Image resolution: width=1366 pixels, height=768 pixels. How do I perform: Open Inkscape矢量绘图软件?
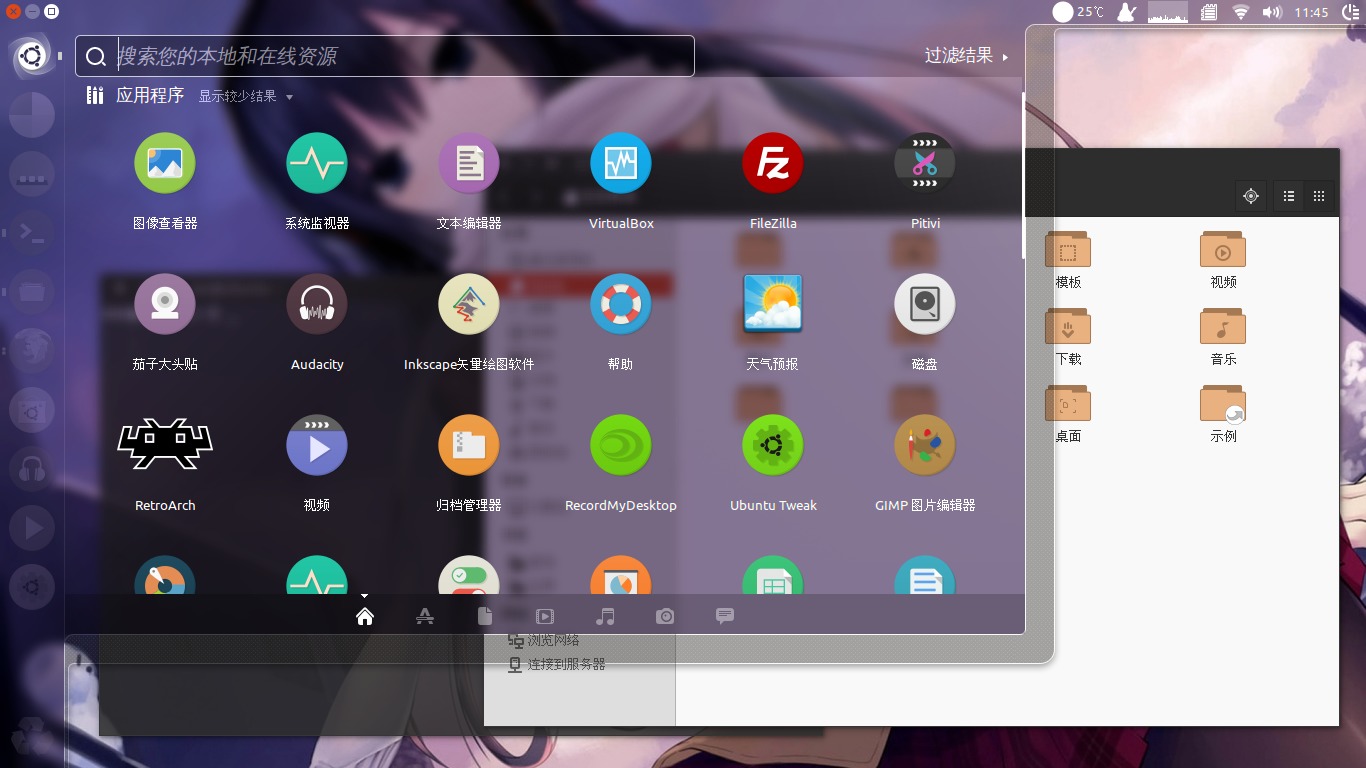pos(469,304)
